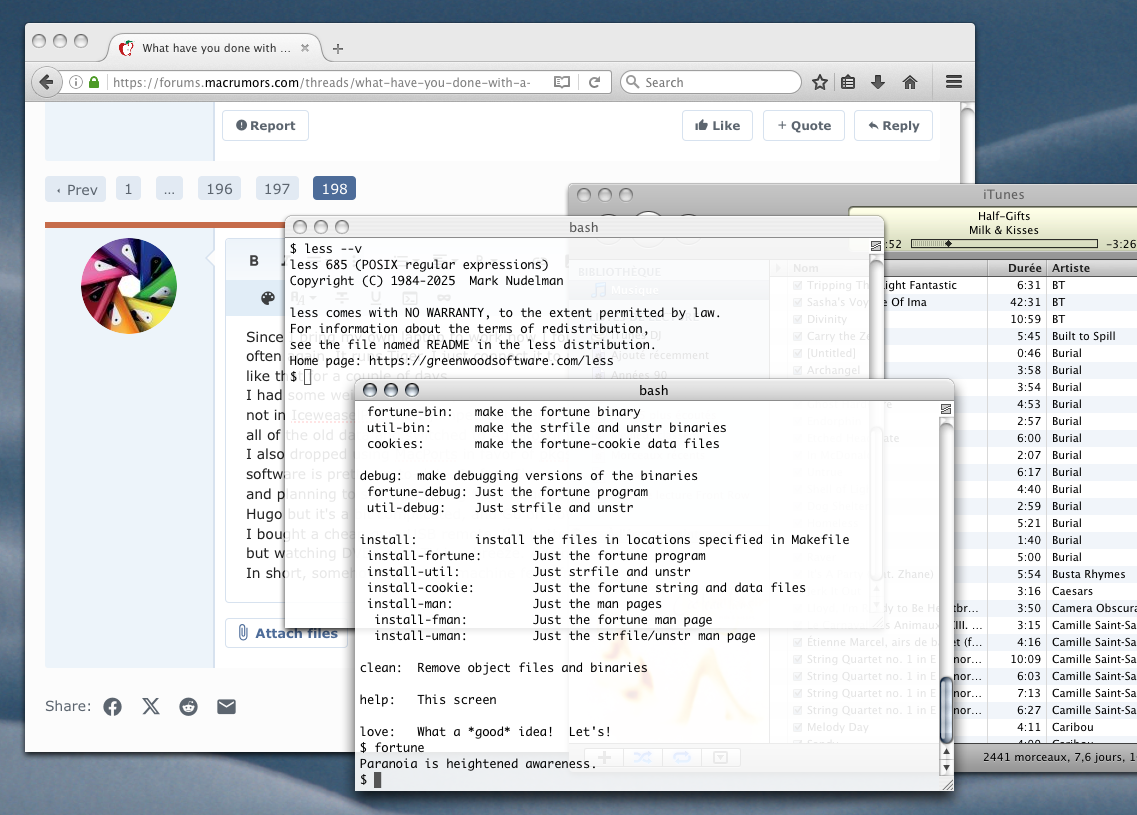Uncheck the 'Tripping The Light Fantastic' track

(798, 286)
